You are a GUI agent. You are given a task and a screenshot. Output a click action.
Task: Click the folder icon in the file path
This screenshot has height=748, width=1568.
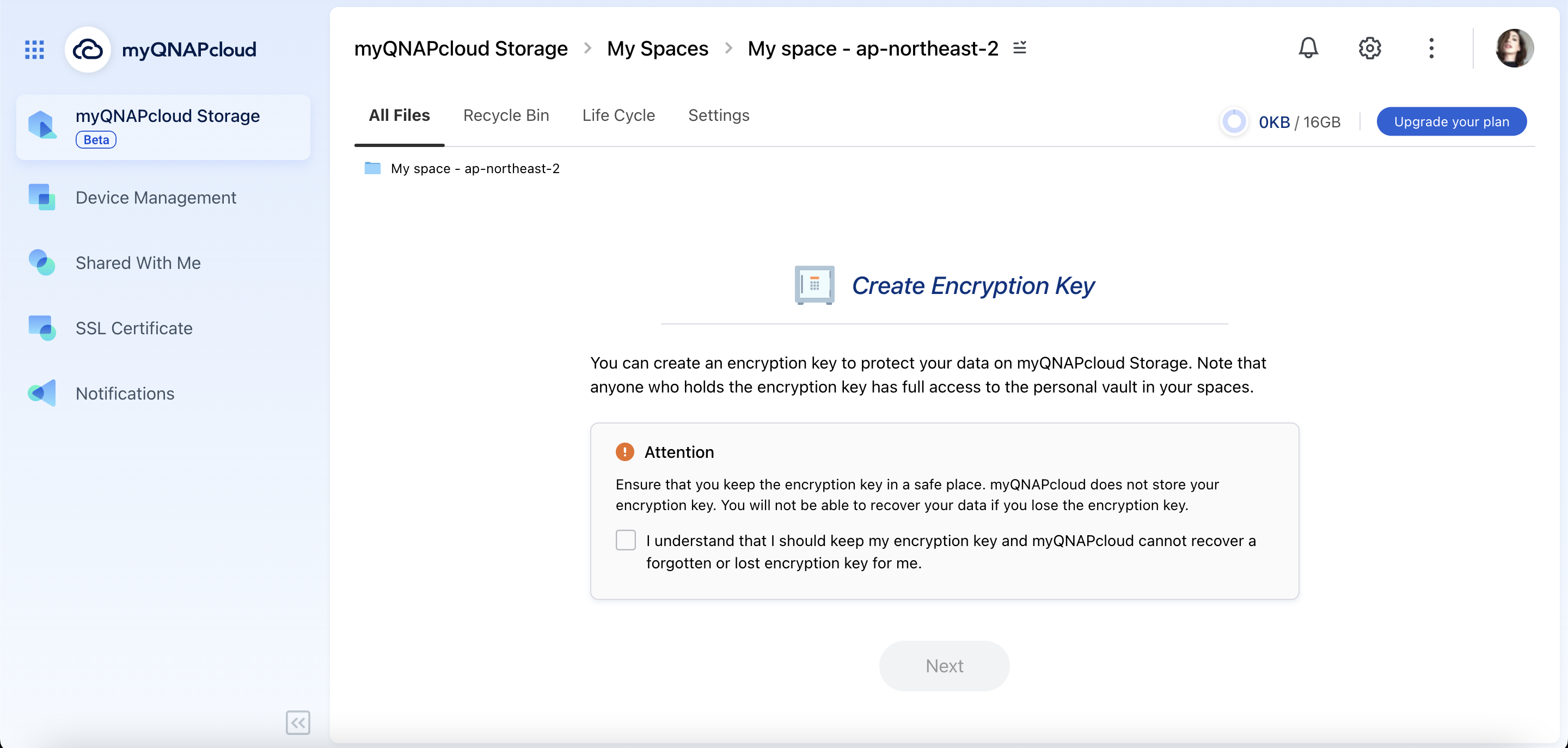point(372,168)
